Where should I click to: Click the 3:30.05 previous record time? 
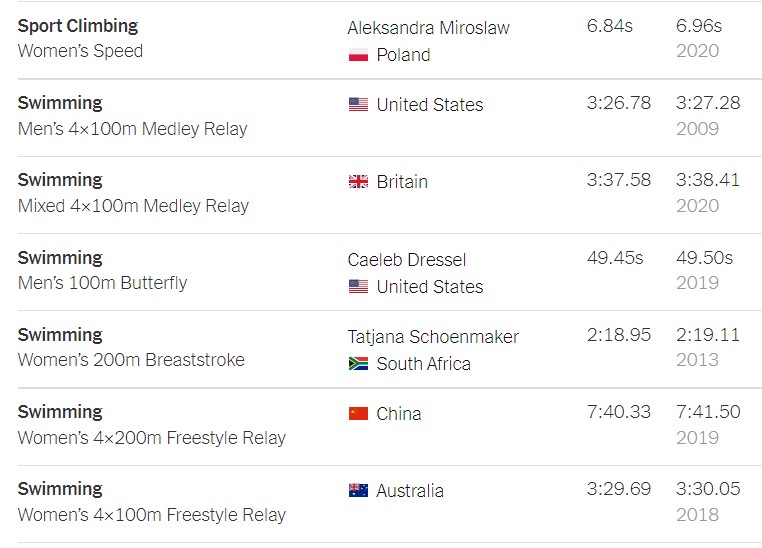[708, 489]
